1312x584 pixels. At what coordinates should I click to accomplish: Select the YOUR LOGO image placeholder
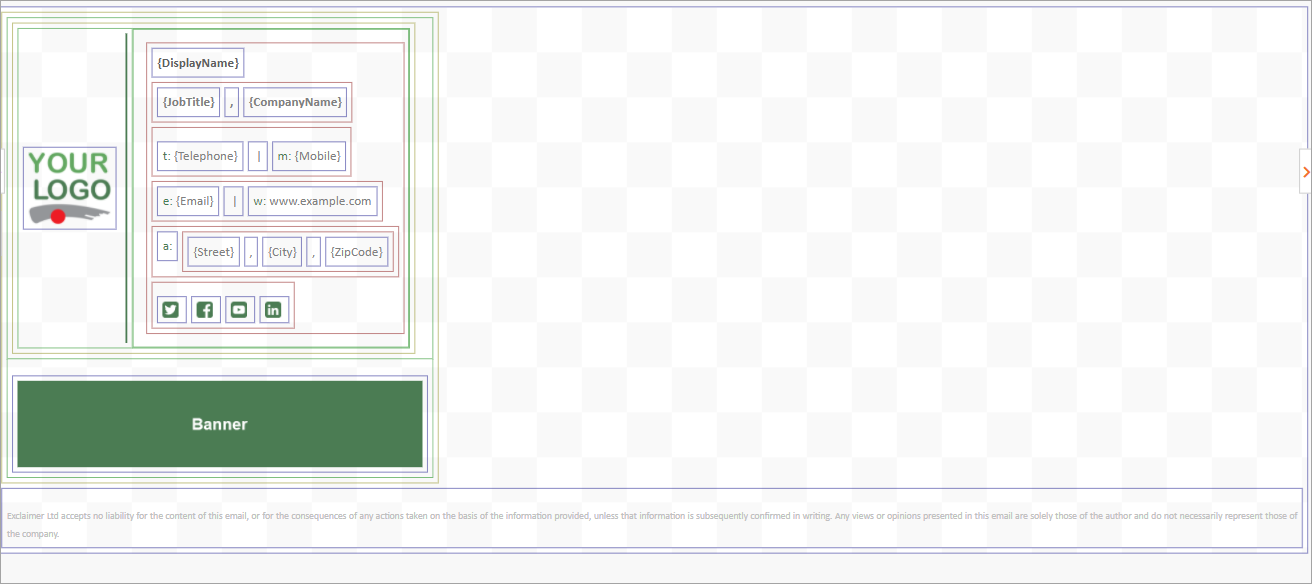(x=70, y=188)
